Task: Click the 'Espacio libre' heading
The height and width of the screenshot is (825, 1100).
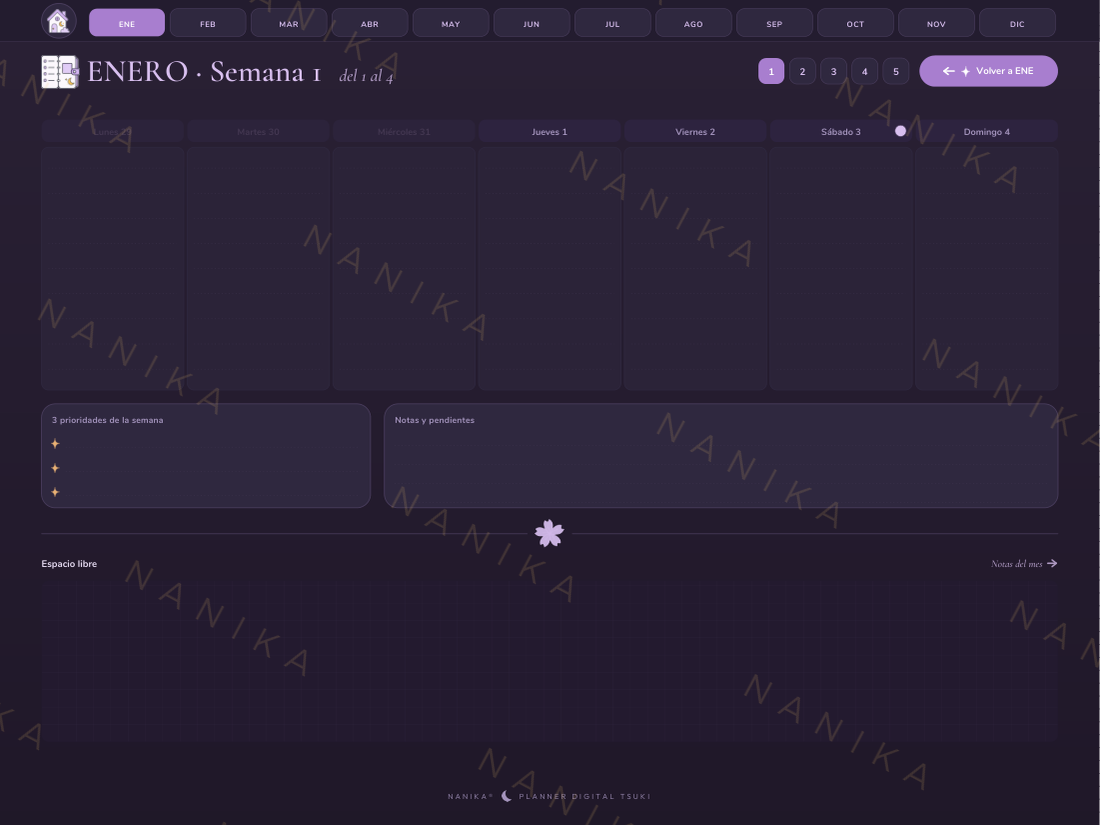Action: 69,563
